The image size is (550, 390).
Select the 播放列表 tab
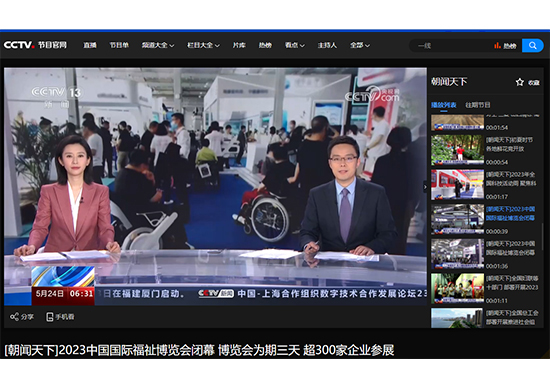tap(443, 105)
